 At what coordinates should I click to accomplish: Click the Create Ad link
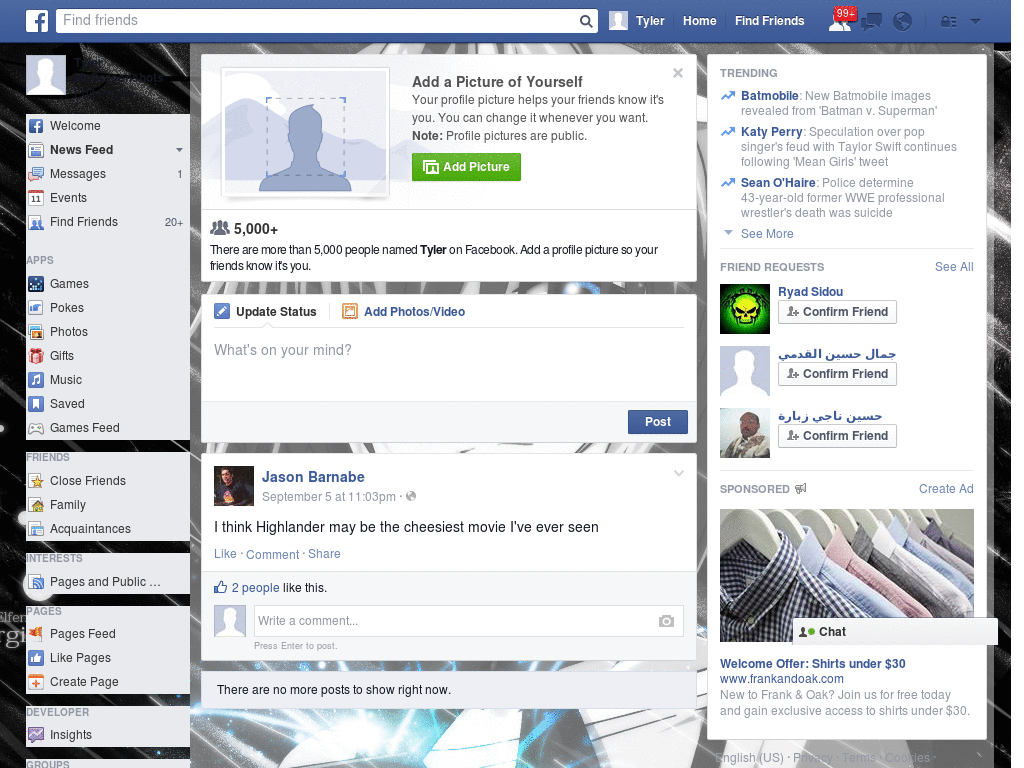[946, 488]
